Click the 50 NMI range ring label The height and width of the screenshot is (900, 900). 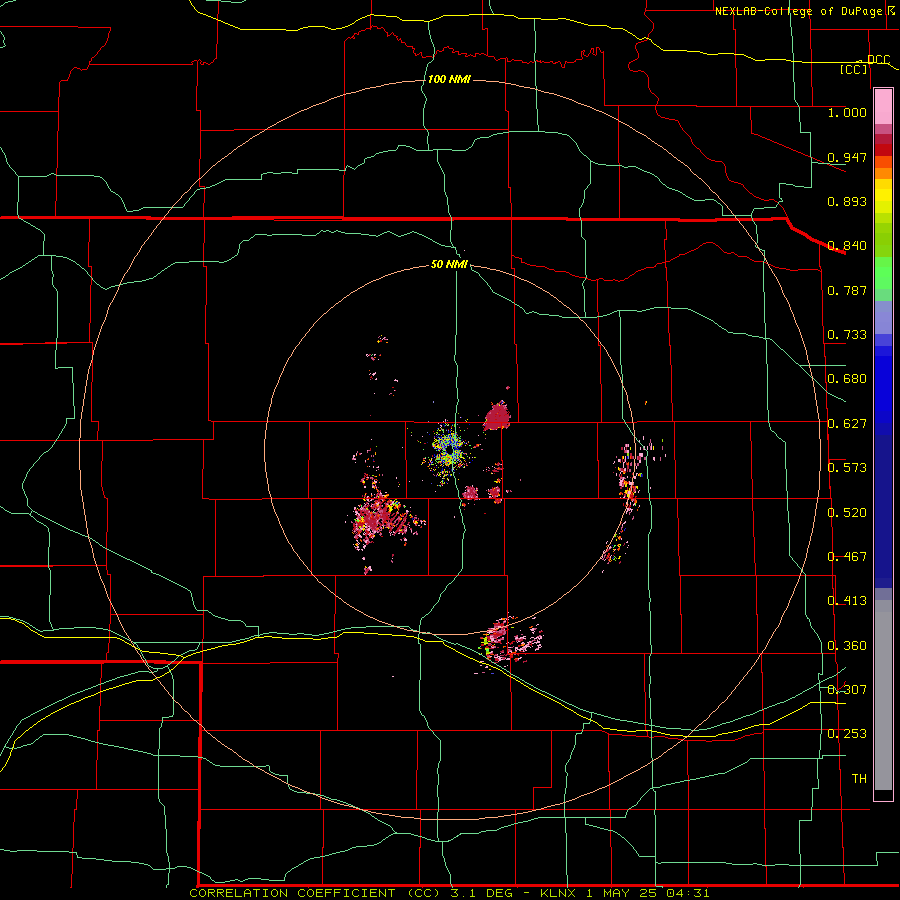coord(449,264)
